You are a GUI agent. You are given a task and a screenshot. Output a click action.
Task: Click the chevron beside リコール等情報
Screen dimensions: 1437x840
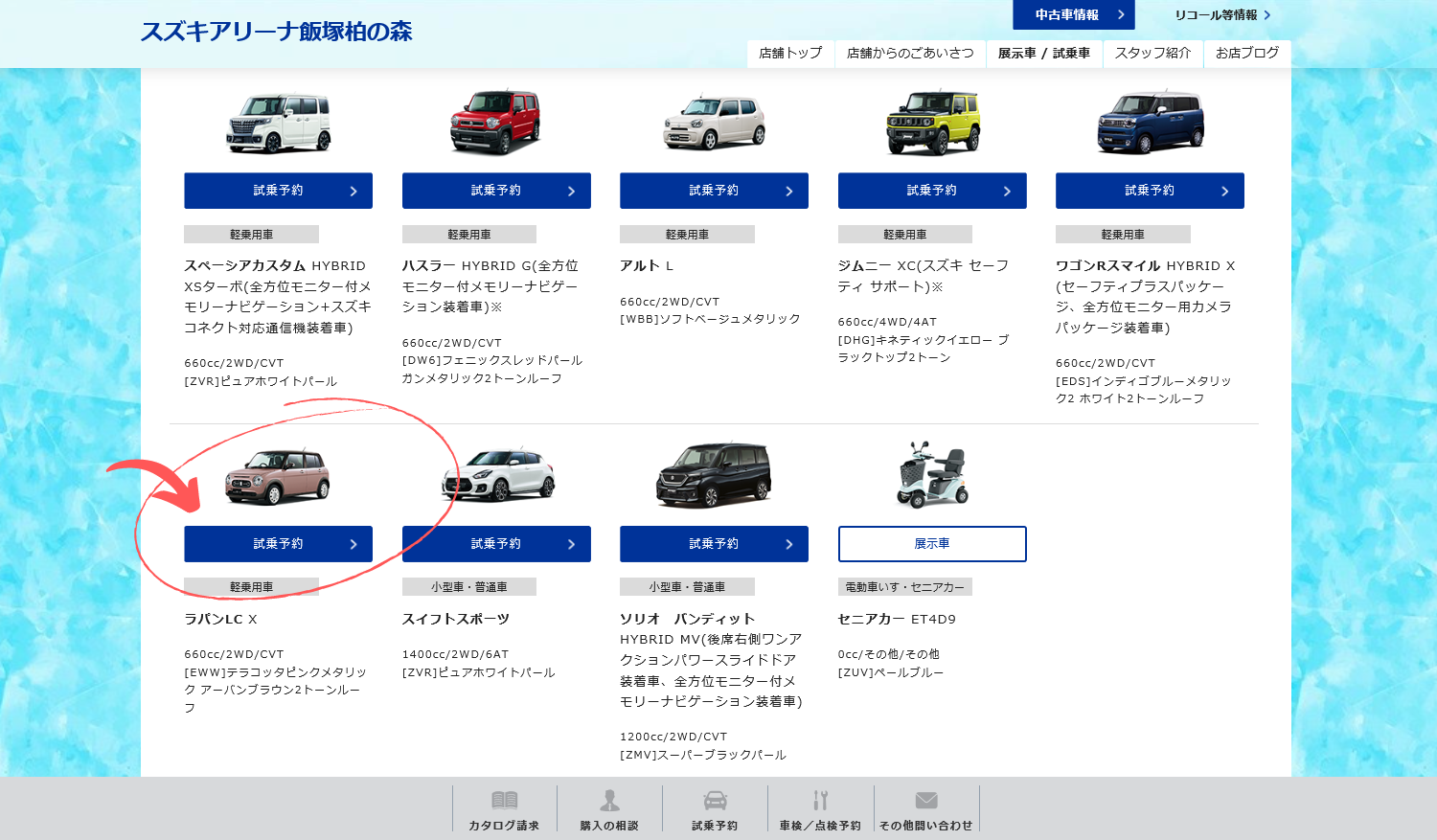pyautogui.click(x=1266, y=14)
